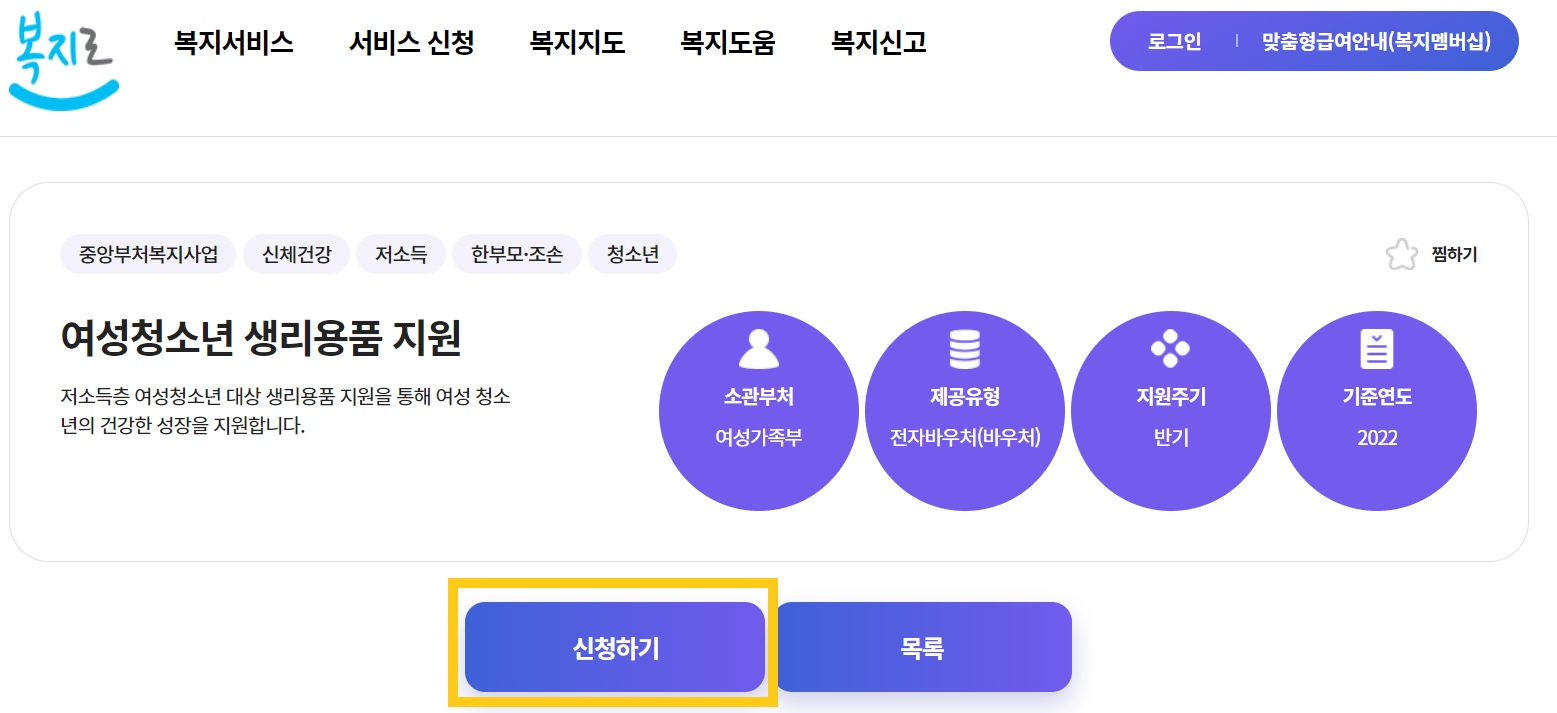Open the 복지신고 menu
This screenshot has height=713, width=1557.
(x=877, y=43)
